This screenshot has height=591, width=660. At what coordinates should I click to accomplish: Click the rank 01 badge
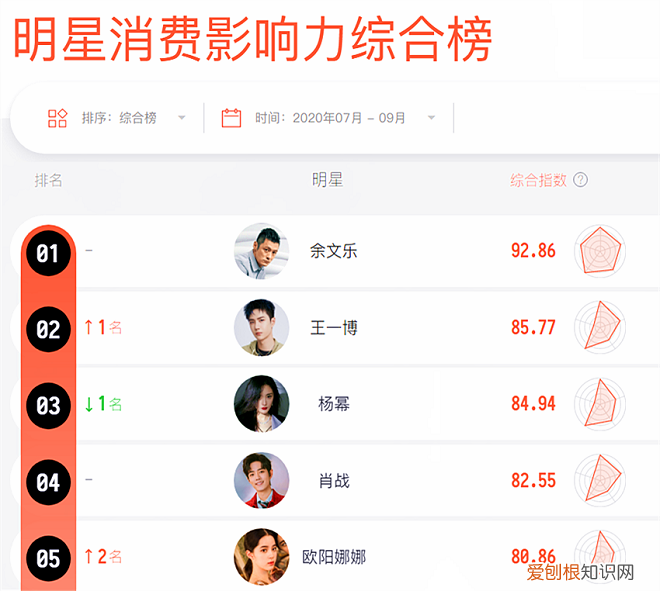(48, 253)
